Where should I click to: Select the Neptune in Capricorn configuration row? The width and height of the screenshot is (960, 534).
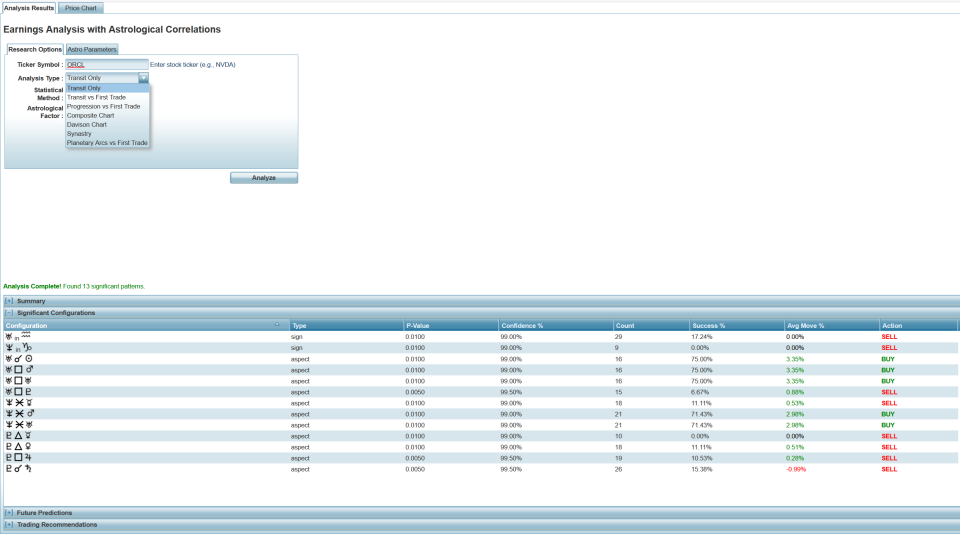point(480,348)
